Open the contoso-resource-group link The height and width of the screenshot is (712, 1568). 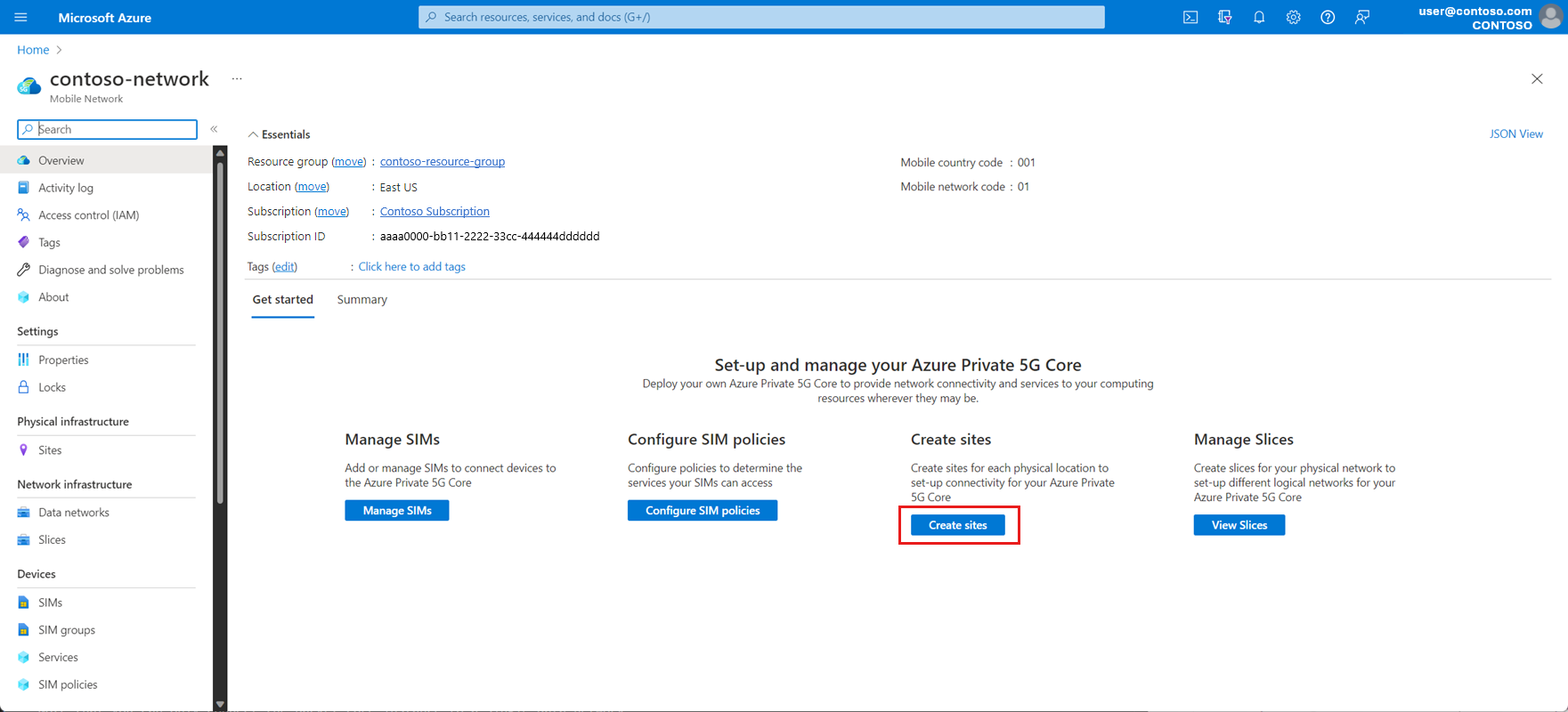coord(443,162)
